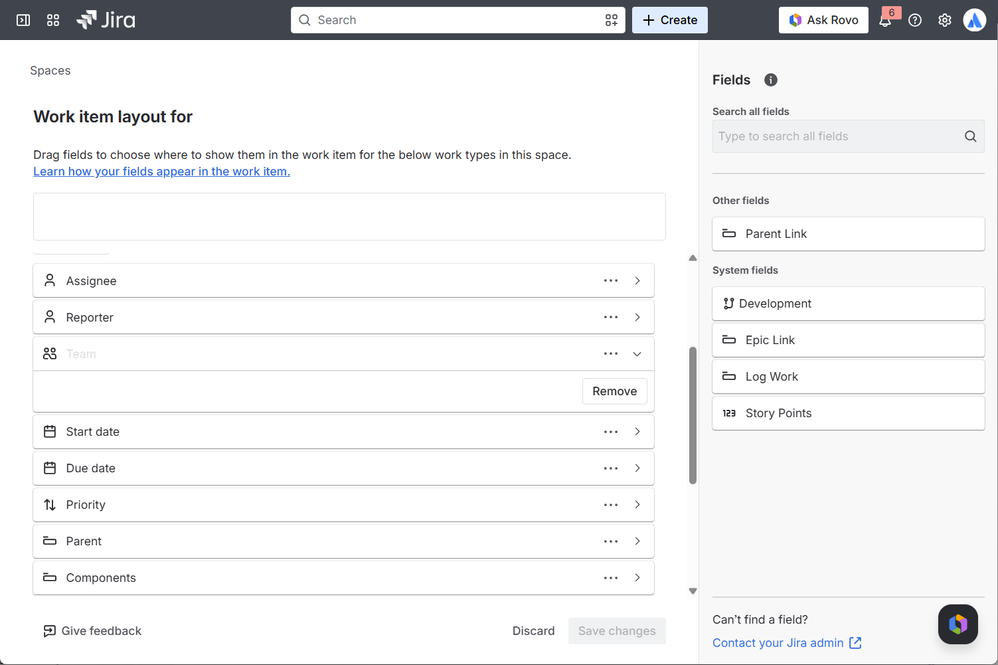
Task: Expand the Start date field row
Action: (637, 431)
